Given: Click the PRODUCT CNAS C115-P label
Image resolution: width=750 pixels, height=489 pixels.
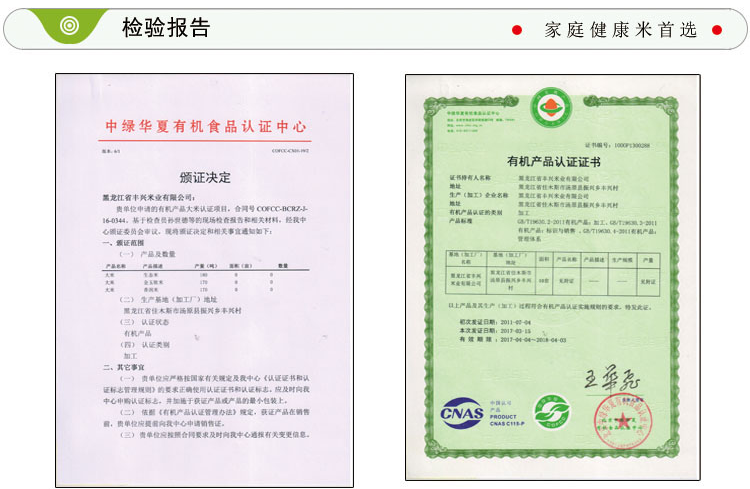Looking at the screenshot, I should [x=507, y=420].
